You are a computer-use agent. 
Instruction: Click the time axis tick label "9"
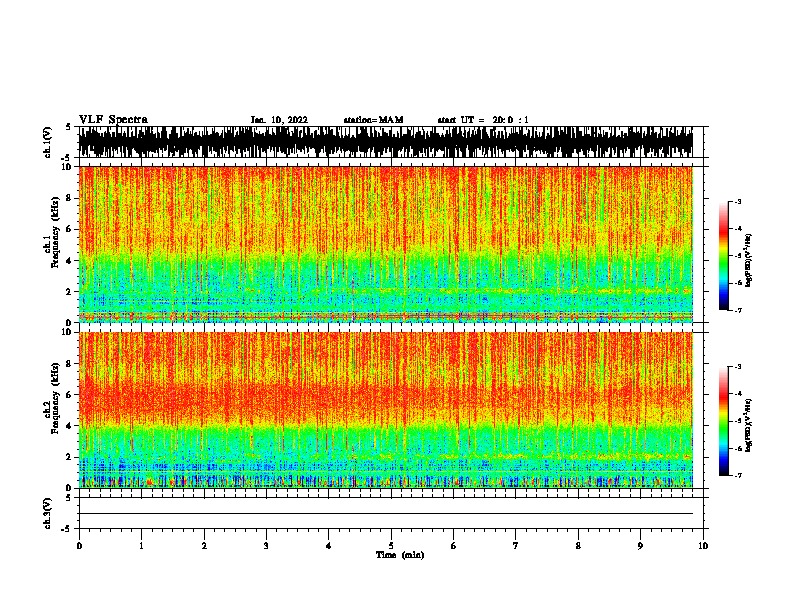[x=640, y=546]
